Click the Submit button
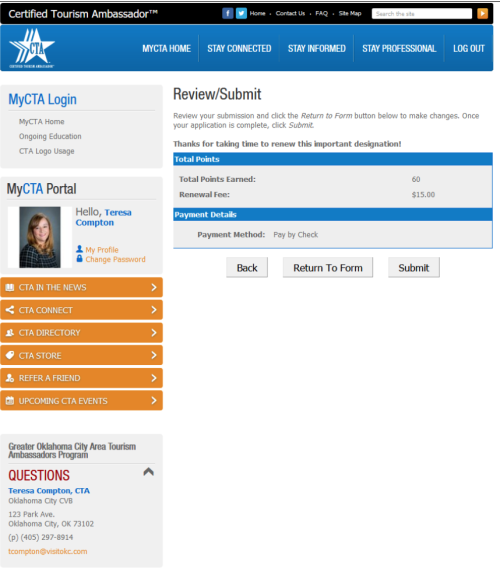500x572 pixels. 414,268
